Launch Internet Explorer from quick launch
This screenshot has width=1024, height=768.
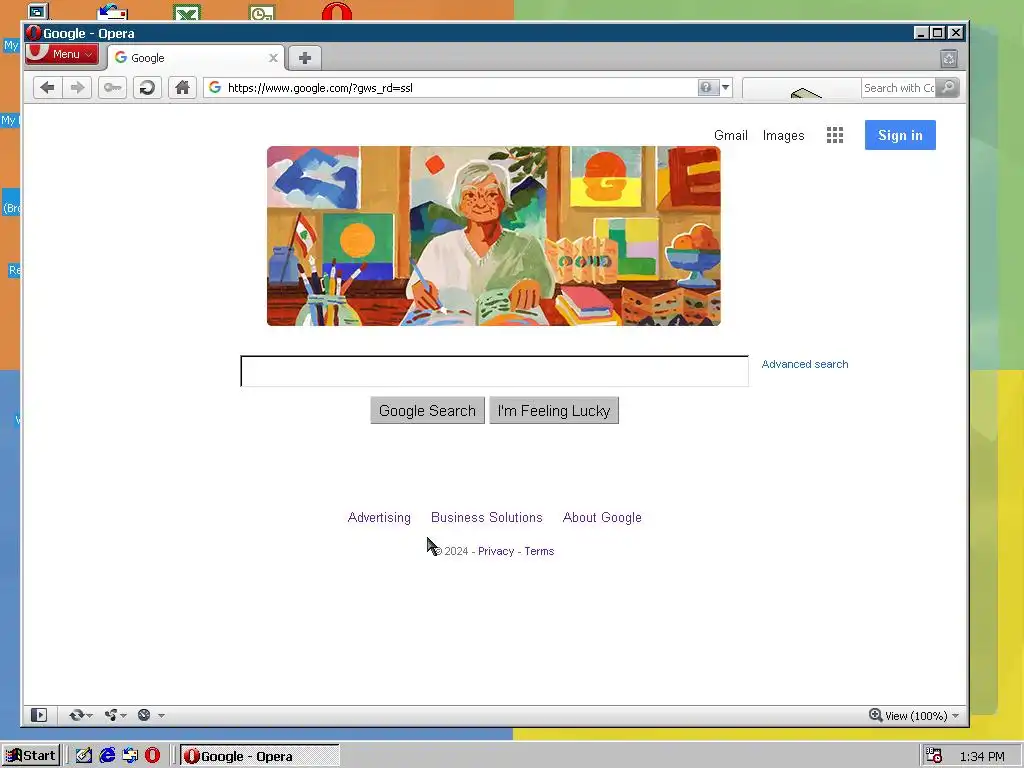(107, 756)
